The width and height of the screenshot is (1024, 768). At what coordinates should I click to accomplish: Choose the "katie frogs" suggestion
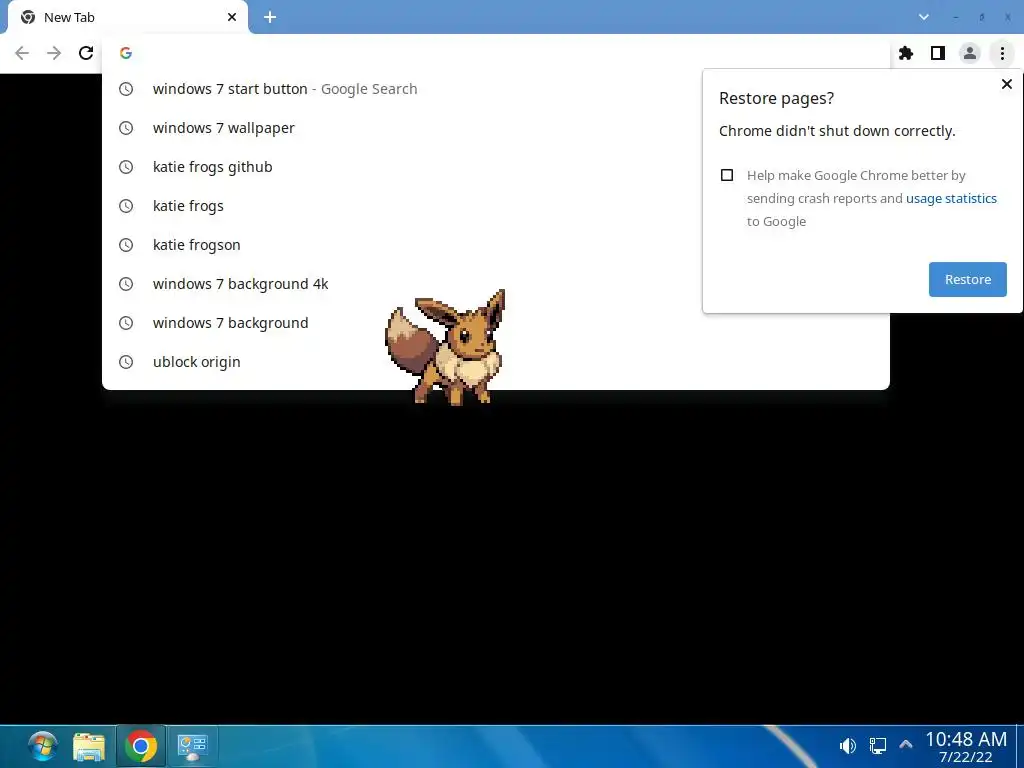496,206
